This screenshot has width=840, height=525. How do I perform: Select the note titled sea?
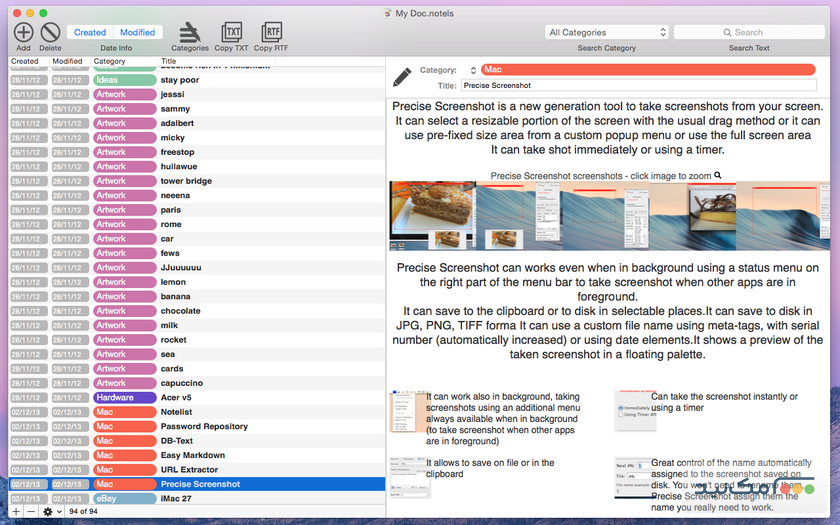[x=197, y=355]
